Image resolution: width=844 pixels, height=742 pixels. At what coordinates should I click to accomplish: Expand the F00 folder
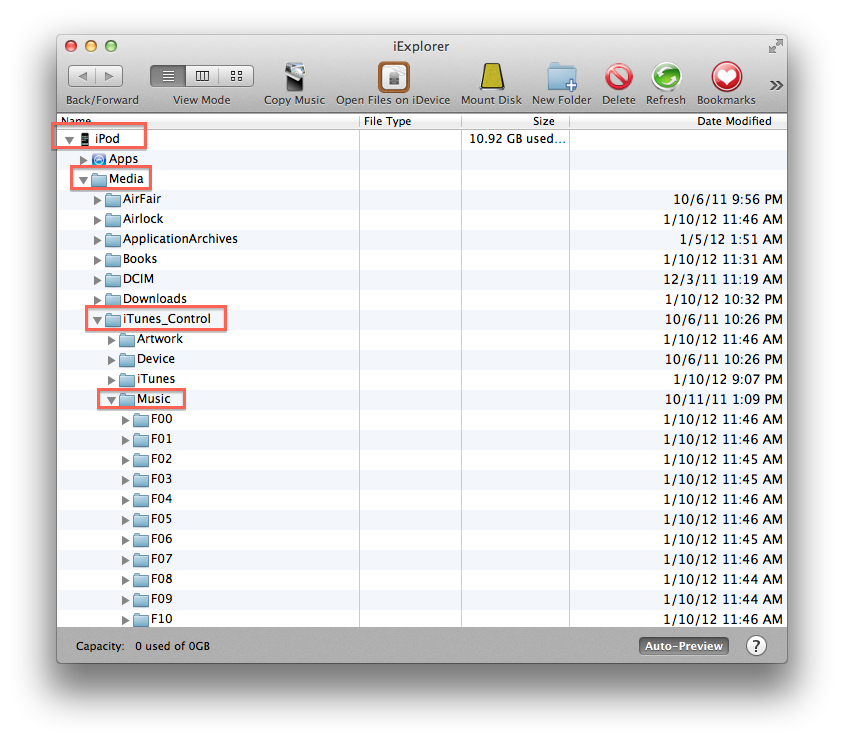(x=125, y=420)
